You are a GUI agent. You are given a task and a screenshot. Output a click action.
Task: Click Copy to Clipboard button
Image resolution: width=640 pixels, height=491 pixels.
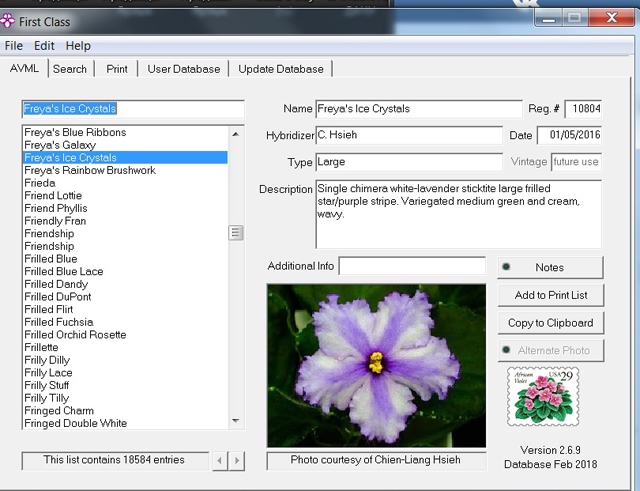551,323
